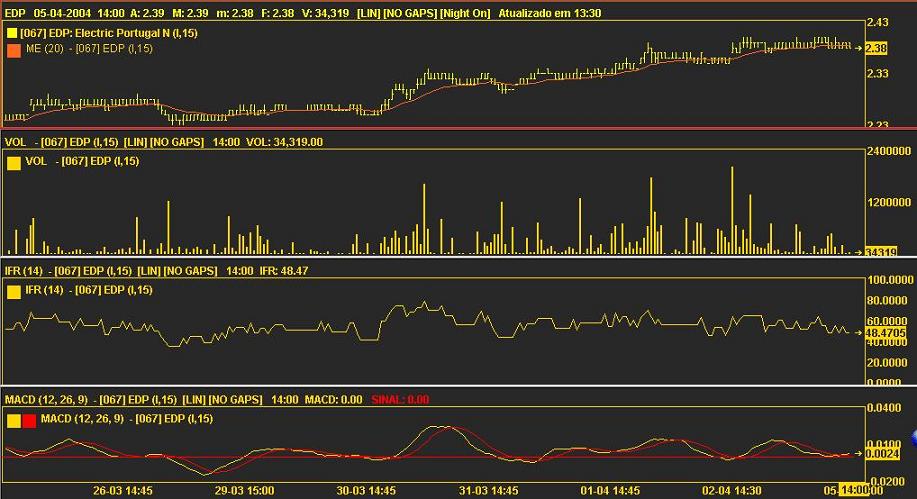Click the 1200000 label on volume axis
Image resolution: width=917 pixels, height=499 pixels.
tap(889, 202)
